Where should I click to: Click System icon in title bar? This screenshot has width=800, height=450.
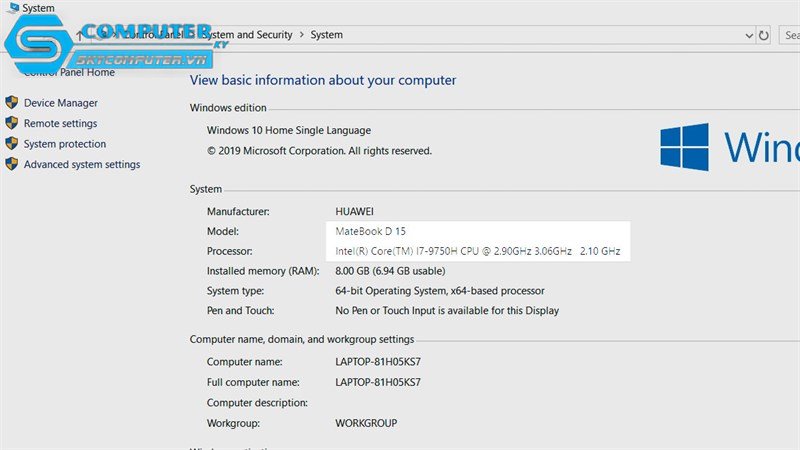click(13, 7)
